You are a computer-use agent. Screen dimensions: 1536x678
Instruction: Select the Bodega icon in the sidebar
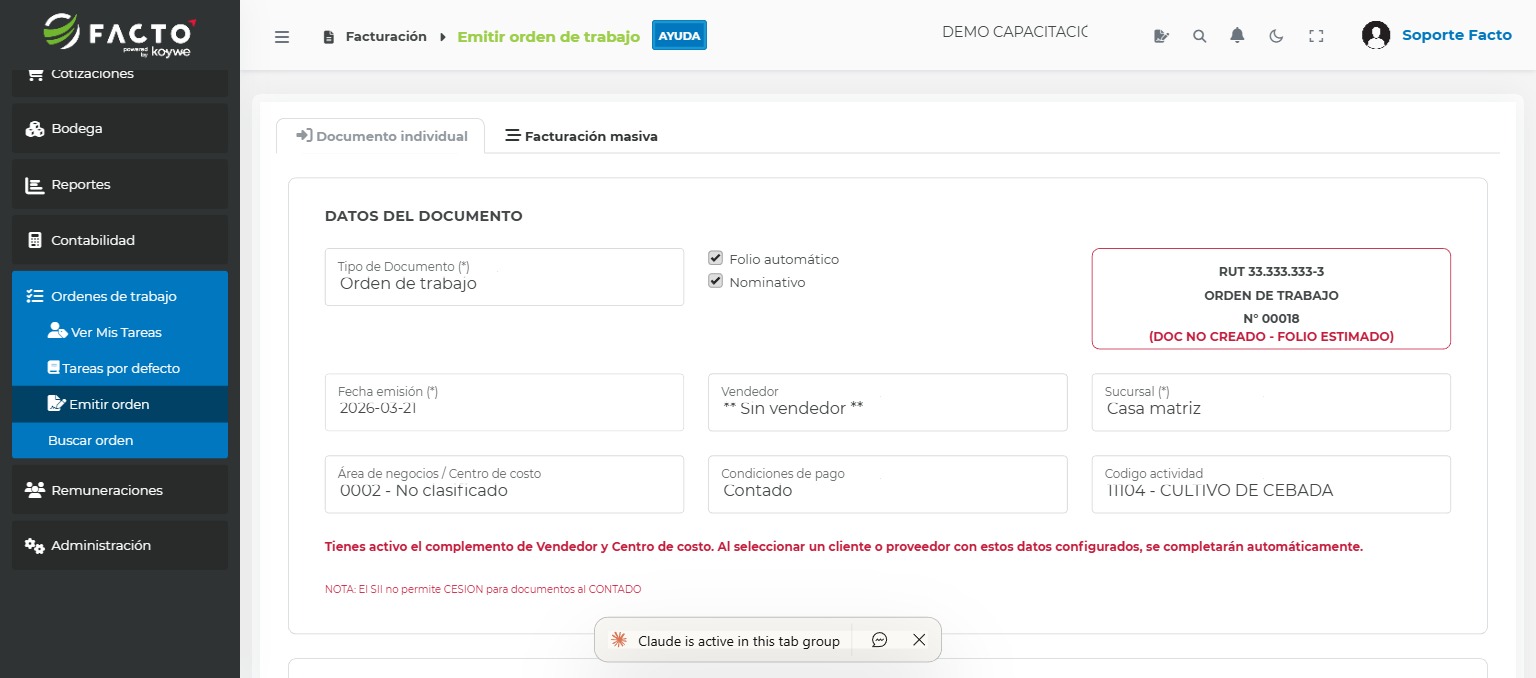[36, 128]
